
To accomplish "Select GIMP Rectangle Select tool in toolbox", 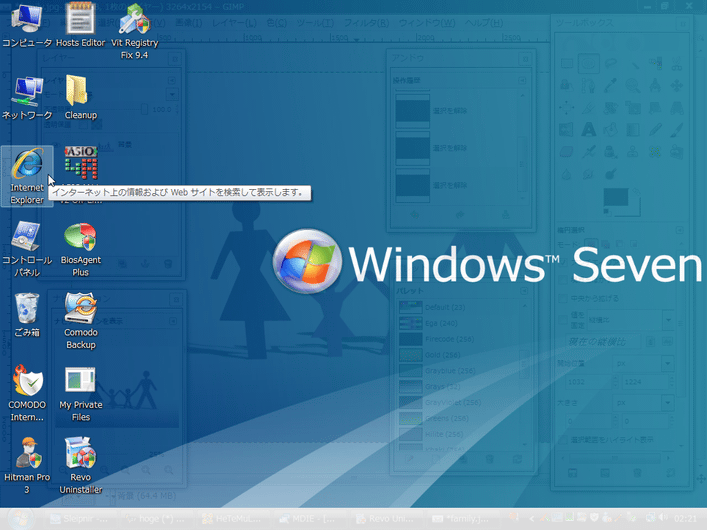I will [x=567, y=64].
